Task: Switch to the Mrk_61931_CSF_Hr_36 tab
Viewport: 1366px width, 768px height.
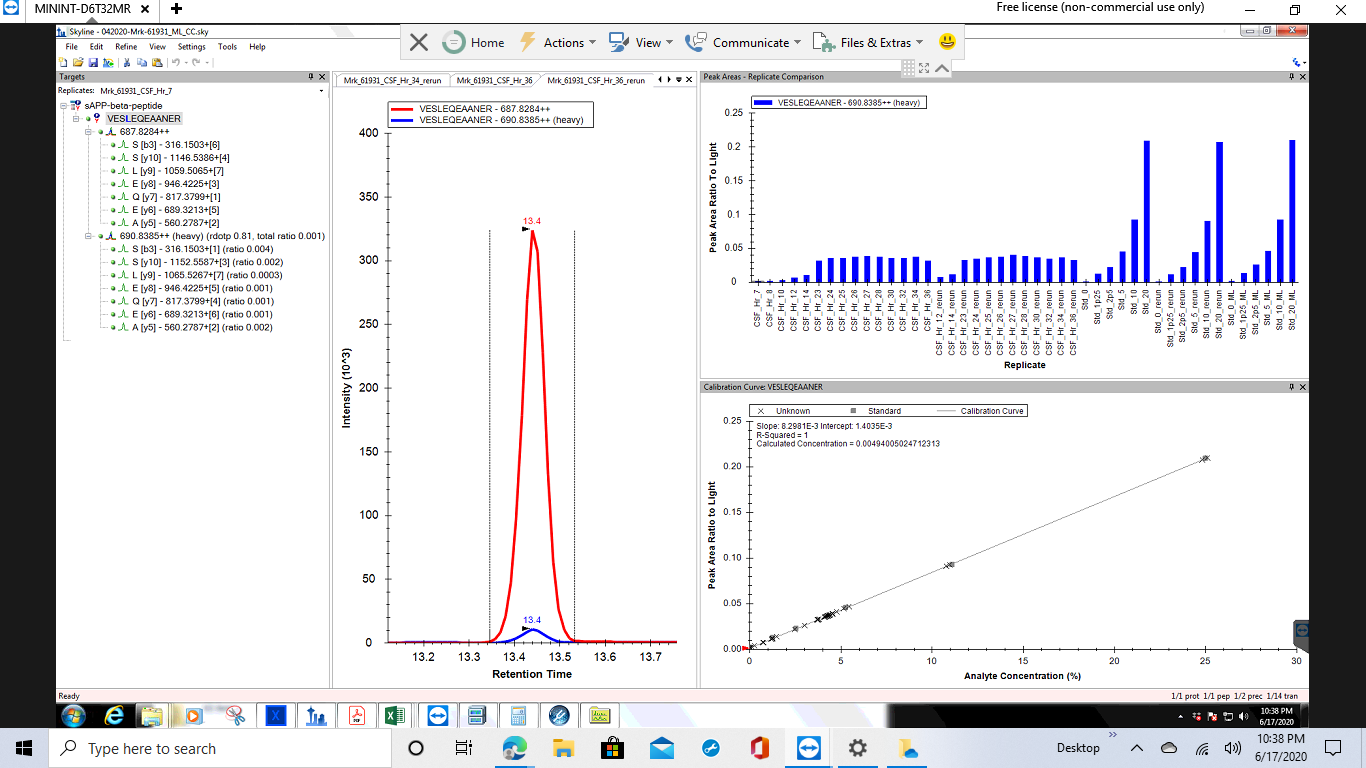Action: click(x=494, y=80)
